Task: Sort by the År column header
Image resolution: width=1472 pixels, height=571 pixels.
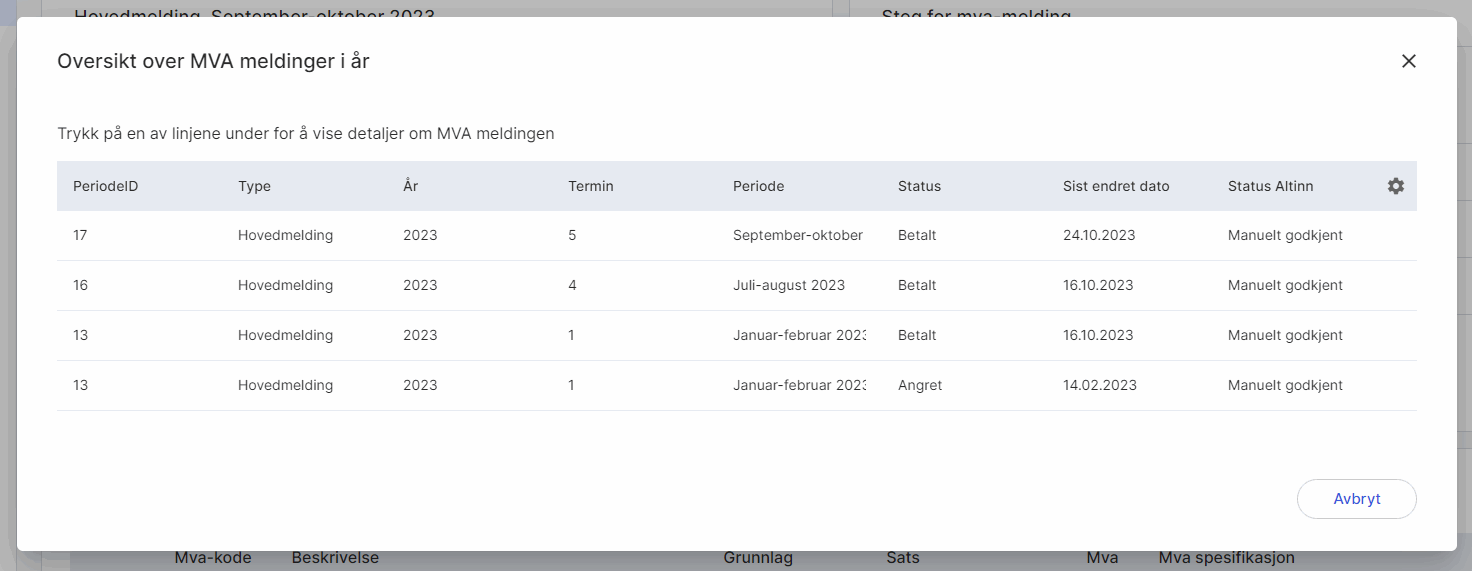Action: [x=410, y=186]
